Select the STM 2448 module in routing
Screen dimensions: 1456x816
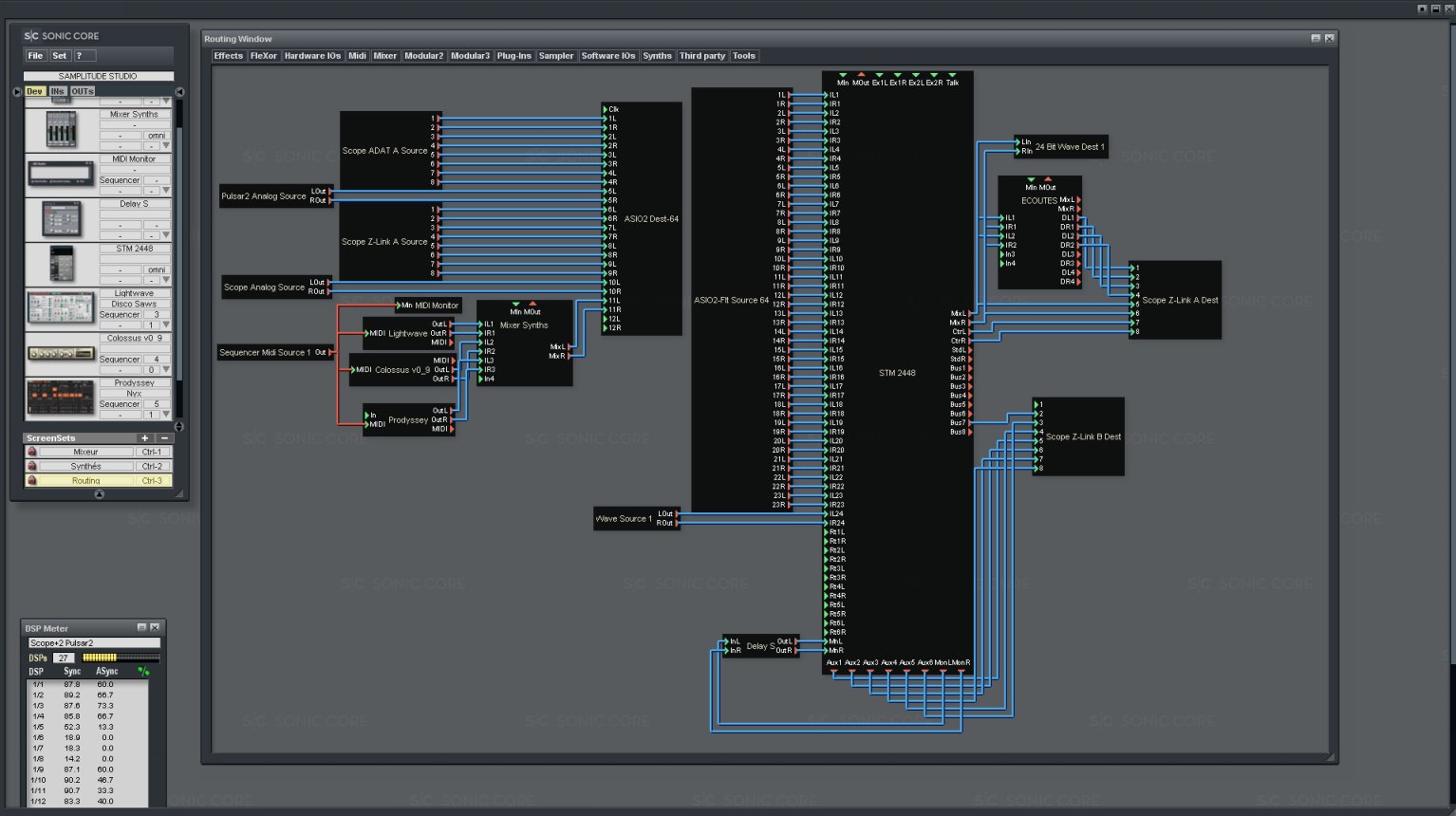click(x=897, y=373)
